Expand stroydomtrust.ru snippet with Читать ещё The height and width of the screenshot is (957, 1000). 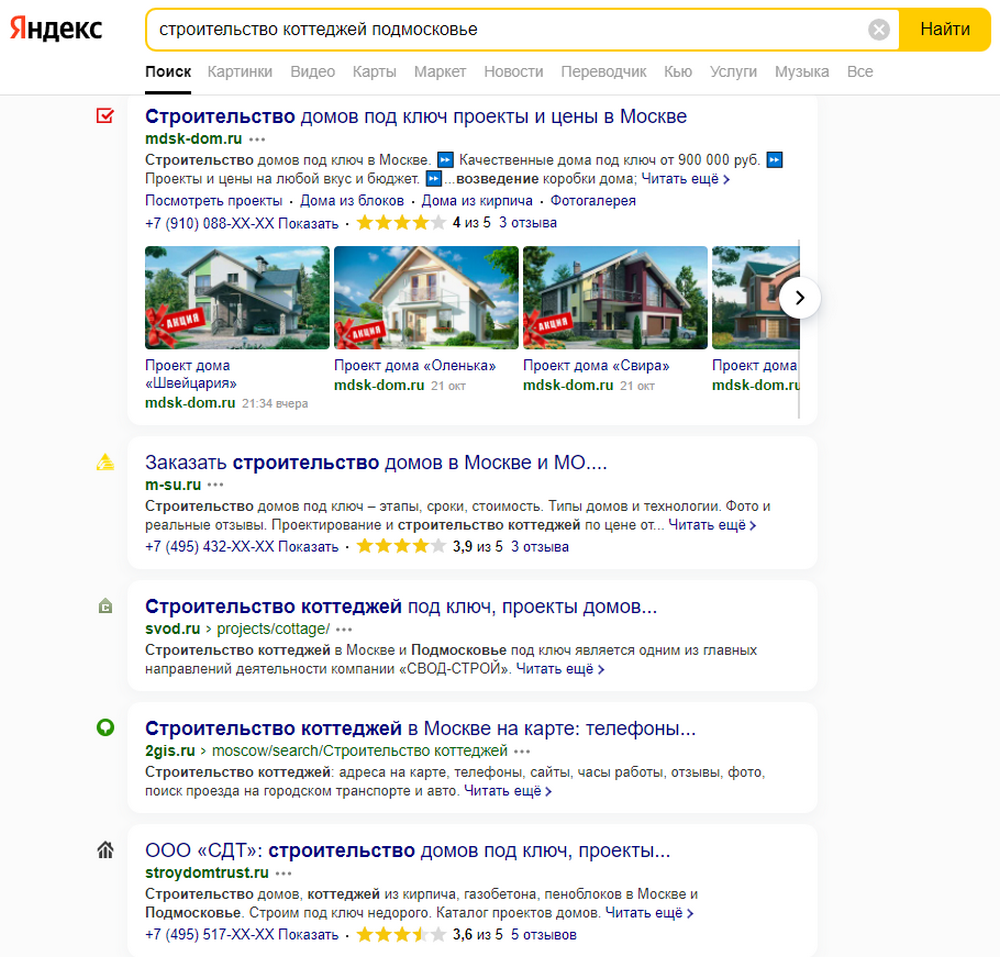pos(649,913)
